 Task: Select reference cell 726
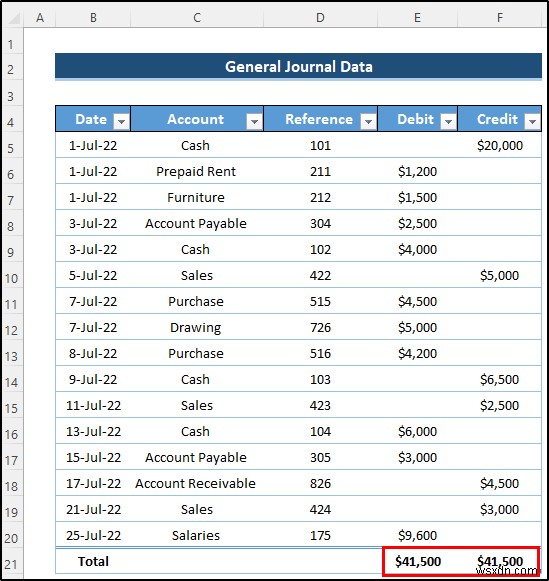point(320,327)
